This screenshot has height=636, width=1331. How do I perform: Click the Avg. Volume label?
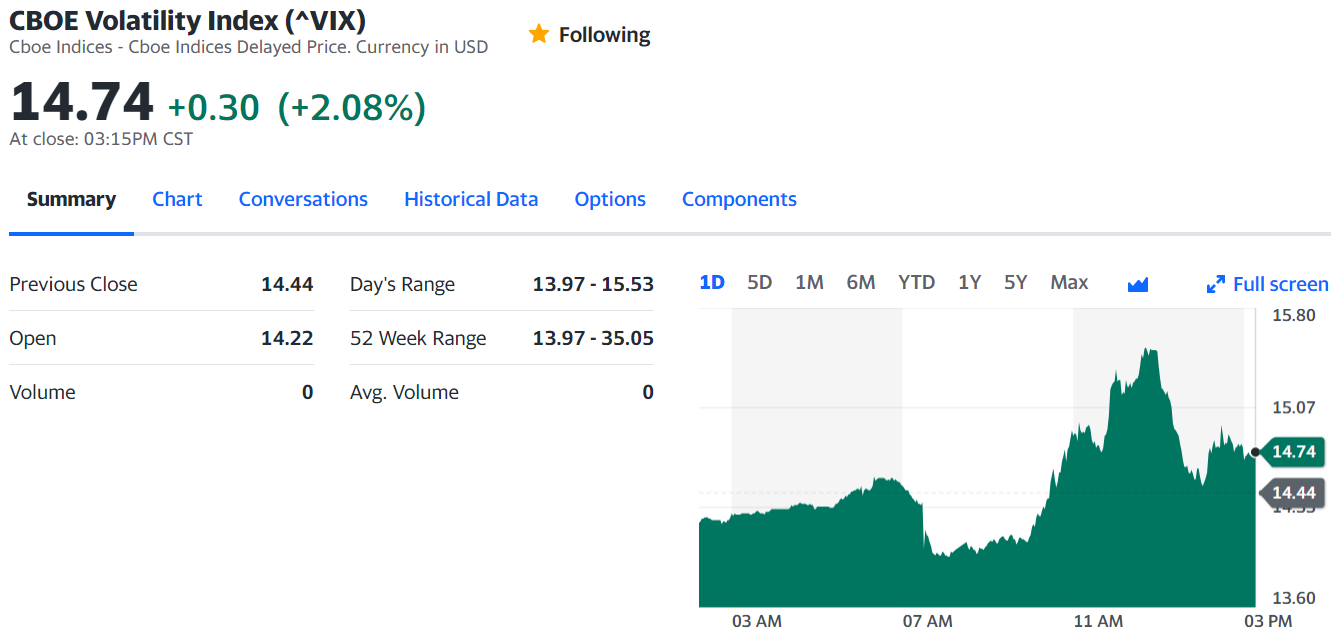click(x=404, y=392)
